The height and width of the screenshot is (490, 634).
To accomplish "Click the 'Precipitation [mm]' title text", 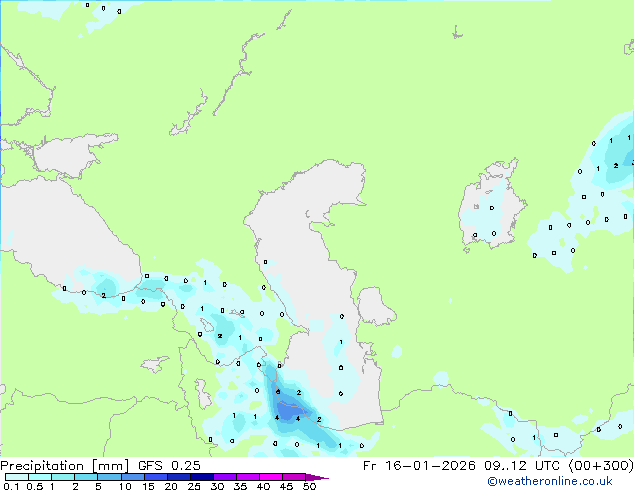I will pos(65,466).
